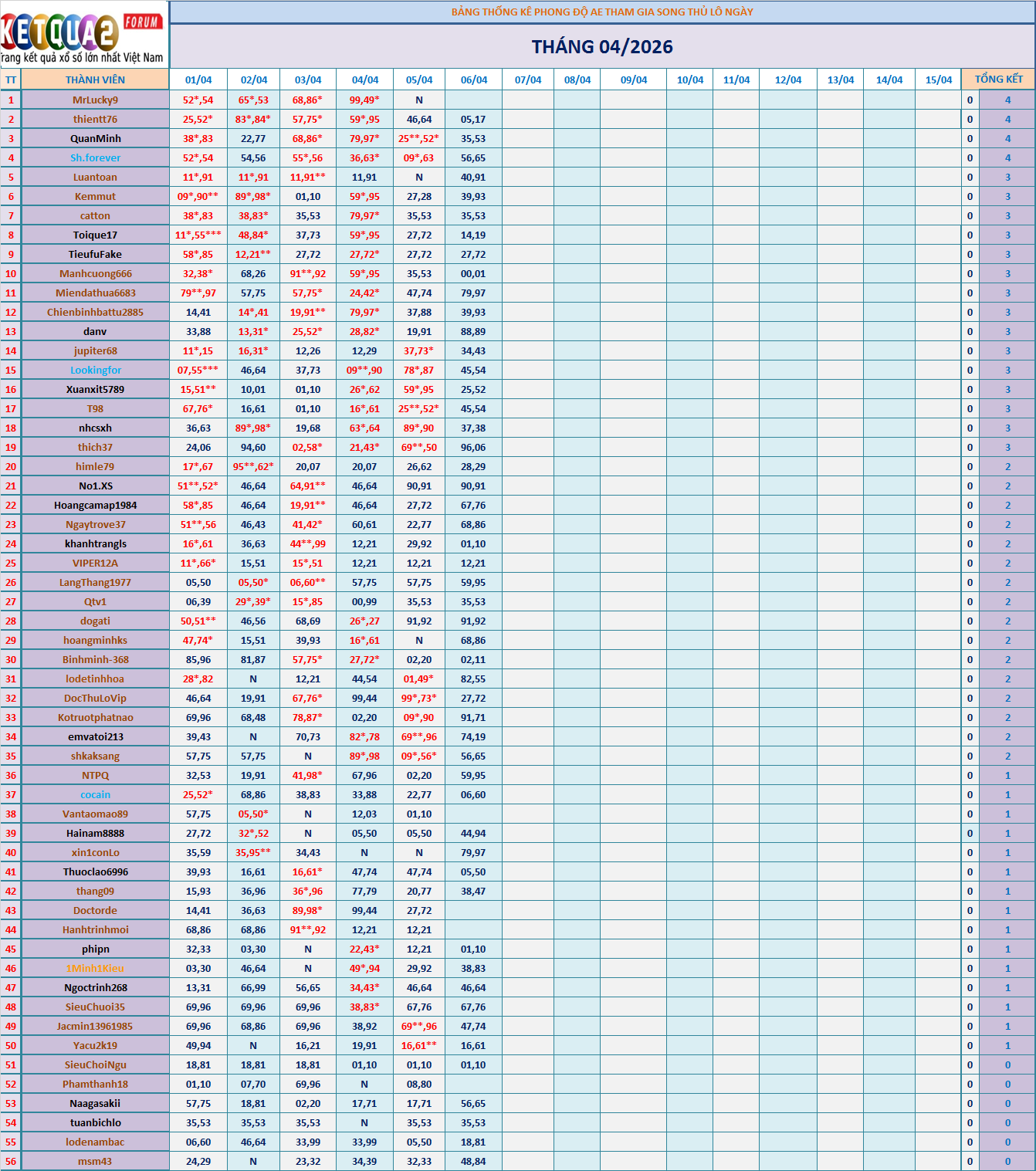Screen dimensions: 1036x1171
Task: Click the TT column header
Action: point(11,80)
